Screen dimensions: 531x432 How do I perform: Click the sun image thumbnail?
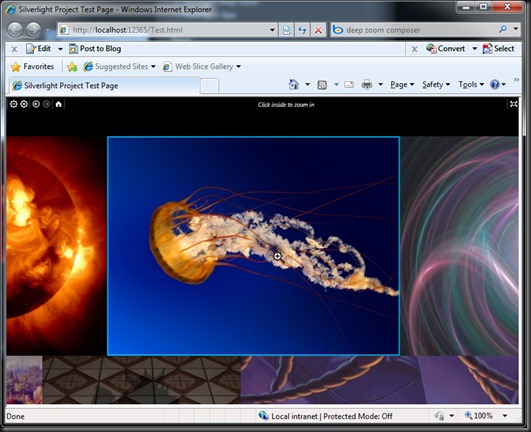click(56, 246)
